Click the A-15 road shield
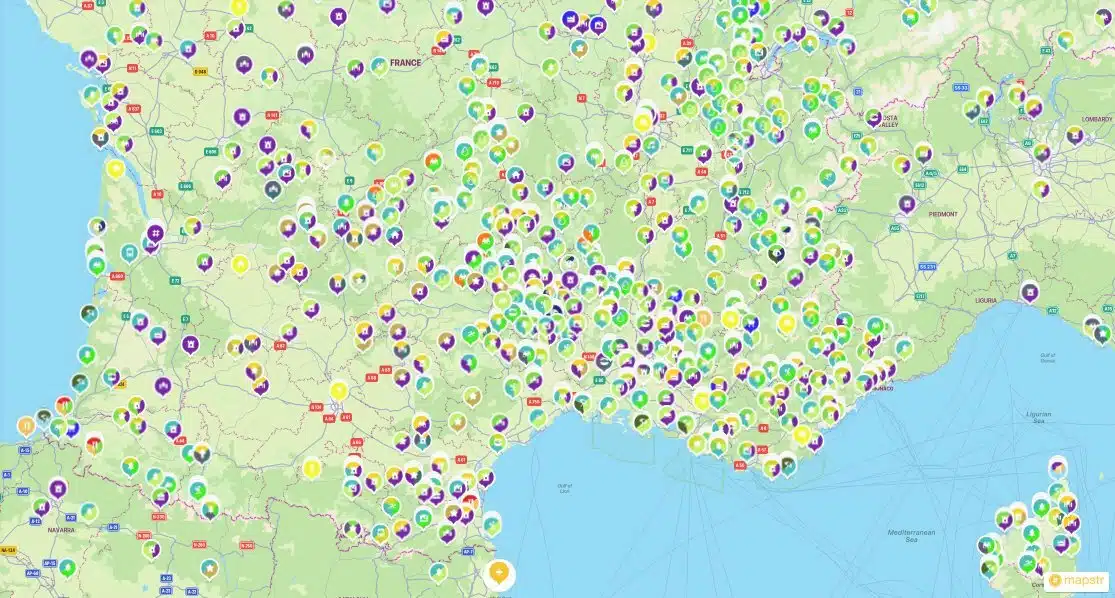The width and height of the screenshot is (1115, 598). pos(25,450)
